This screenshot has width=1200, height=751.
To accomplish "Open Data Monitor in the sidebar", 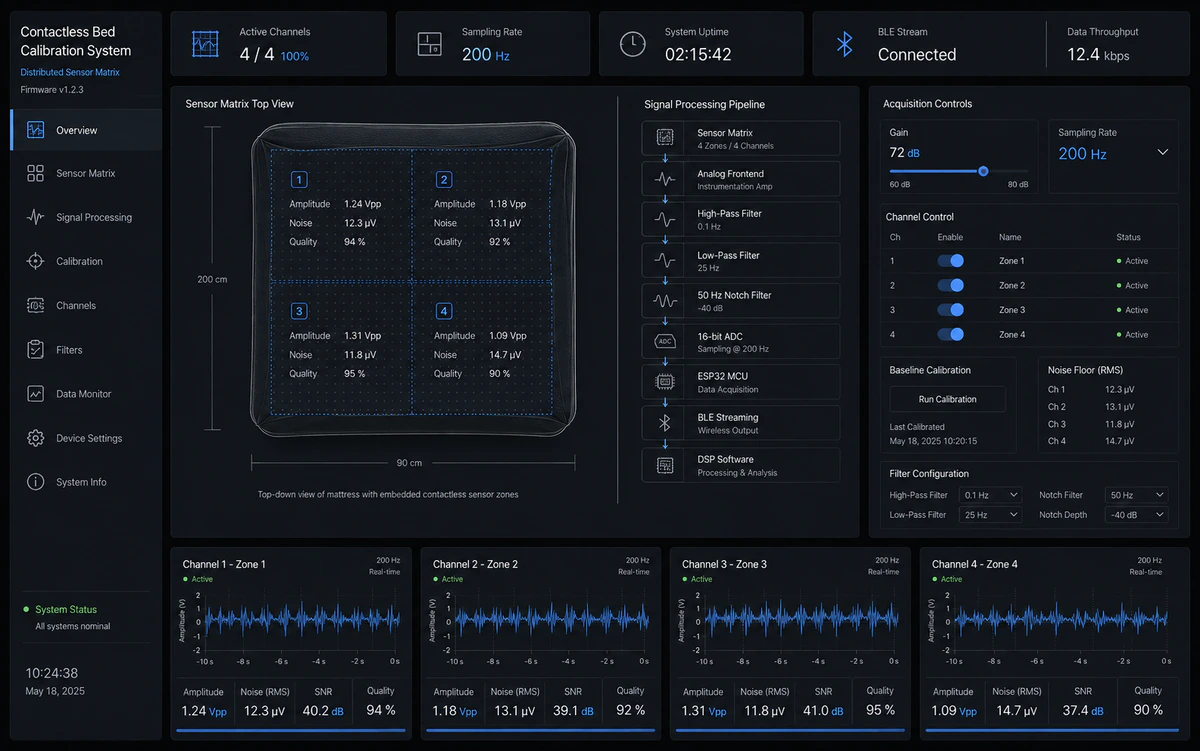I will tap(86, 394).
